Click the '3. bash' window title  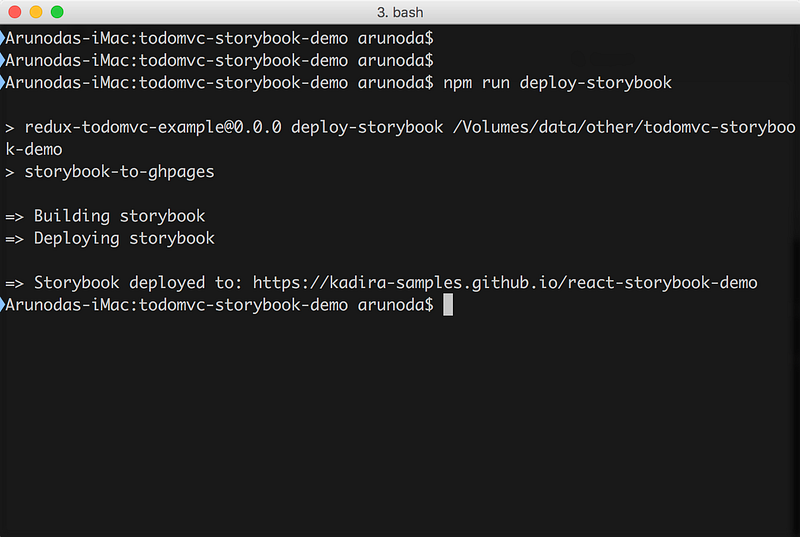click(x=400, y=12)
